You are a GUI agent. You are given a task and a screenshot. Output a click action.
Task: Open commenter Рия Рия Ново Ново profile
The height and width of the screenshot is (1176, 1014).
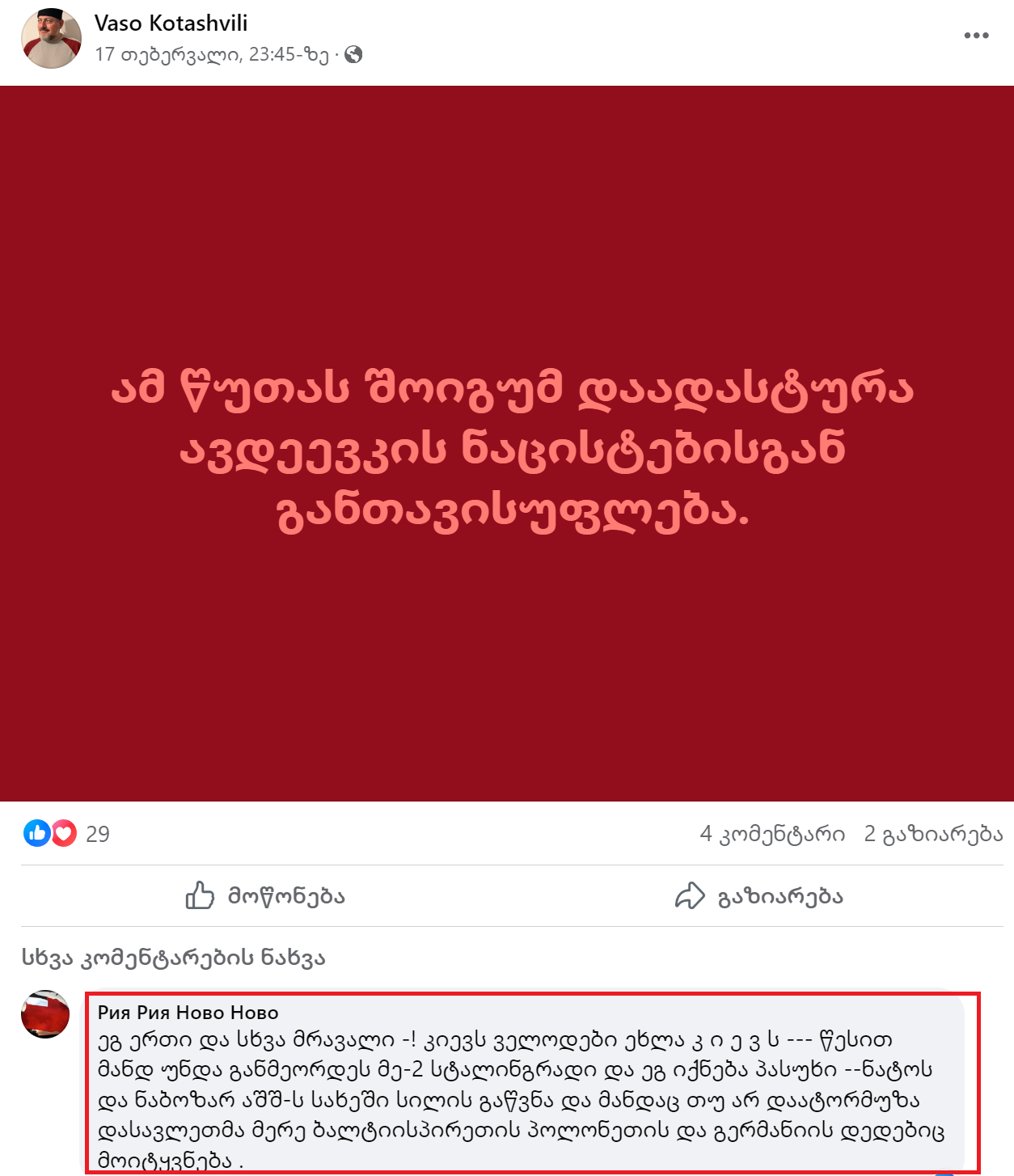point(188,1013)
